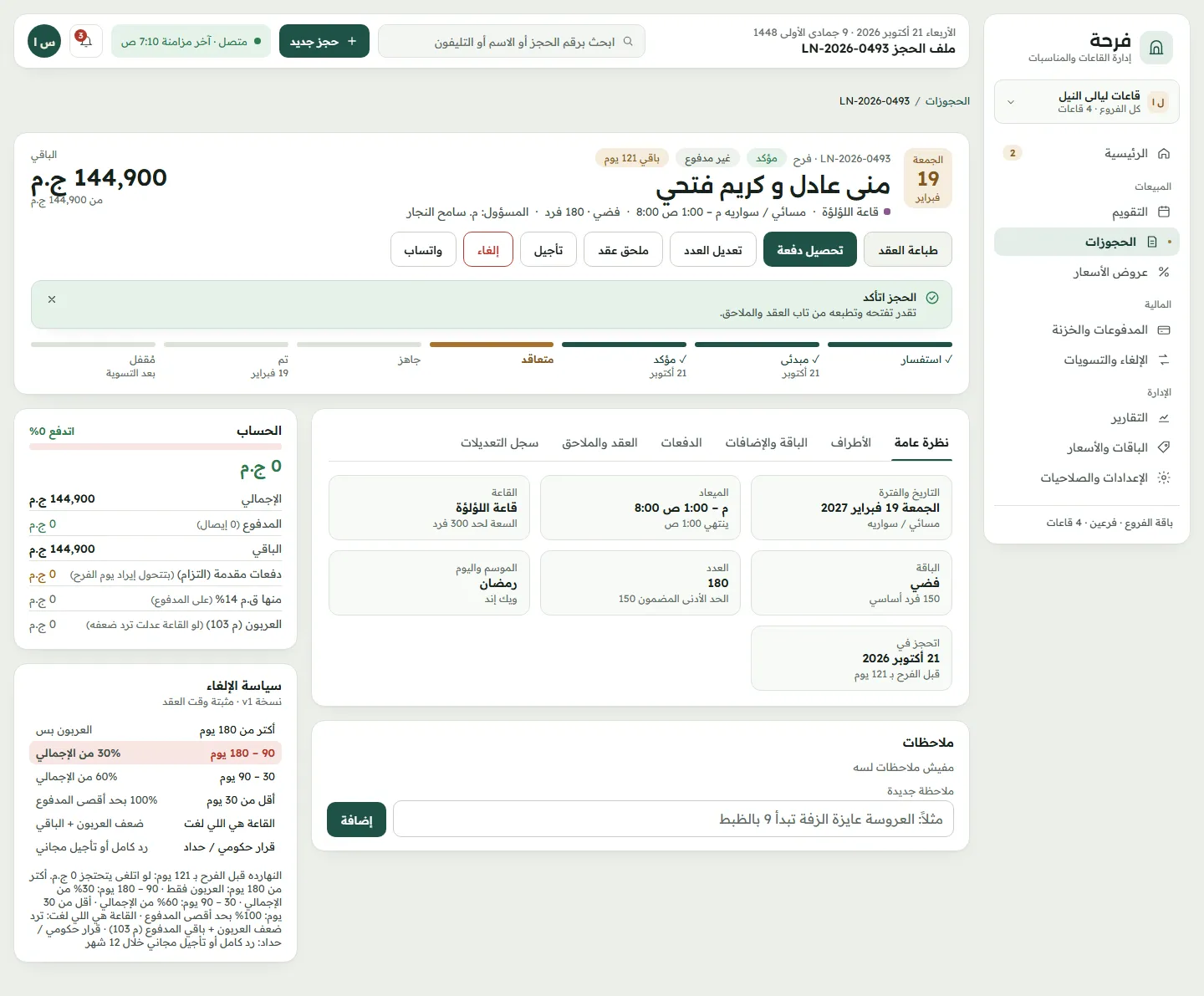Select the الدفعات tab

point(681,442)
